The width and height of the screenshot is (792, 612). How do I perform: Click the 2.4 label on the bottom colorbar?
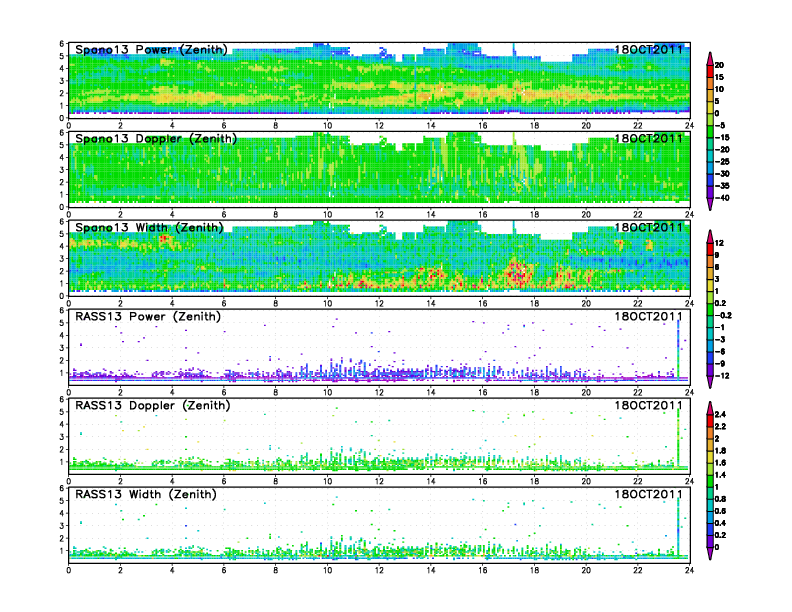[720, 414]
